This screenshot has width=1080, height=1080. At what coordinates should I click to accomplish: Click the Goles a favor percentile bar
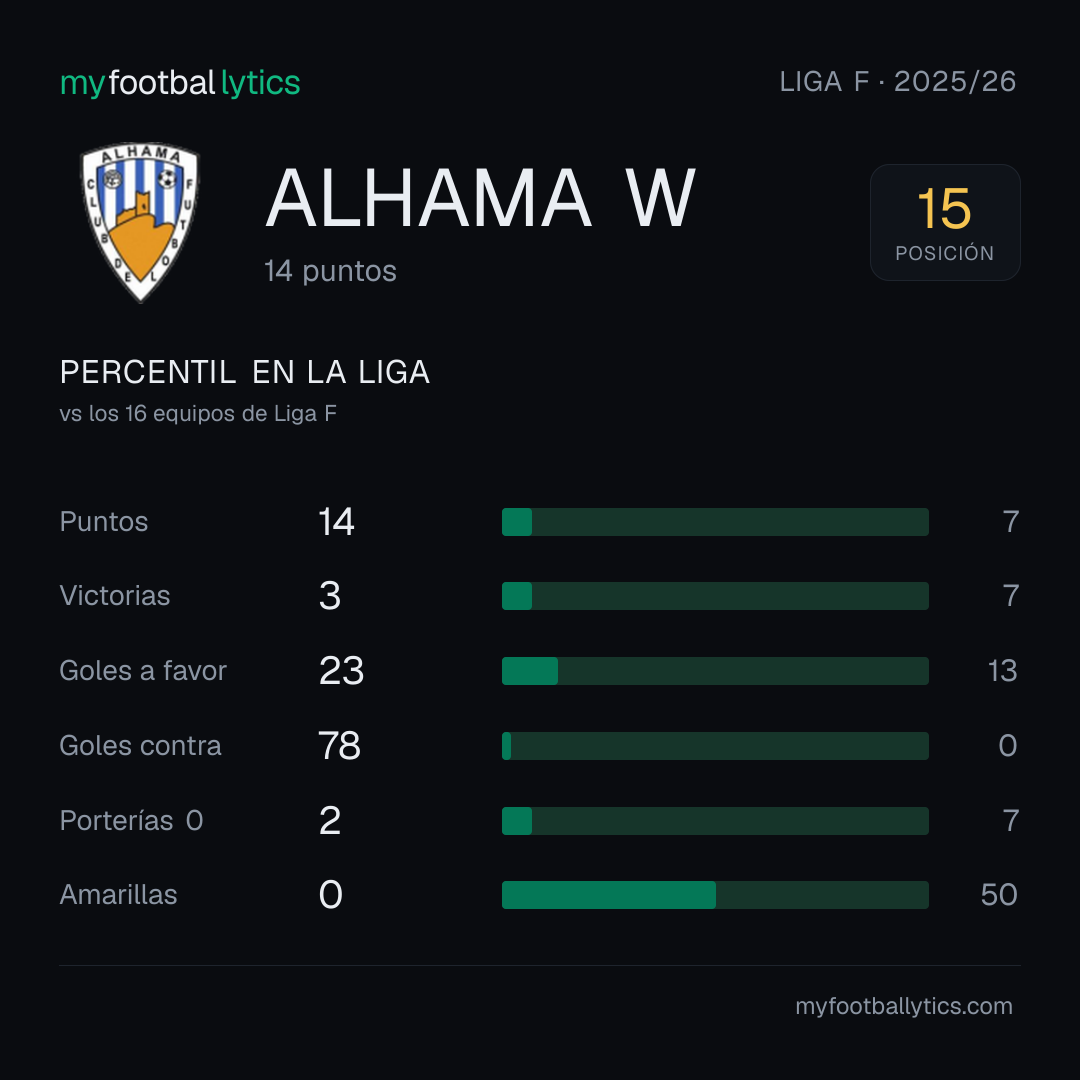(715, 671)
